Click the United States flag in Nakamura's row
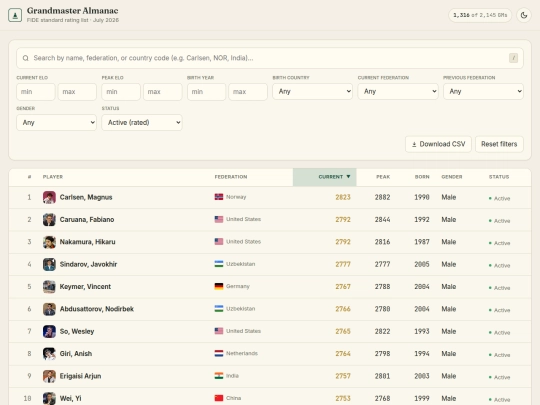This screenshot has width=540, height=405. coord(219,242)
